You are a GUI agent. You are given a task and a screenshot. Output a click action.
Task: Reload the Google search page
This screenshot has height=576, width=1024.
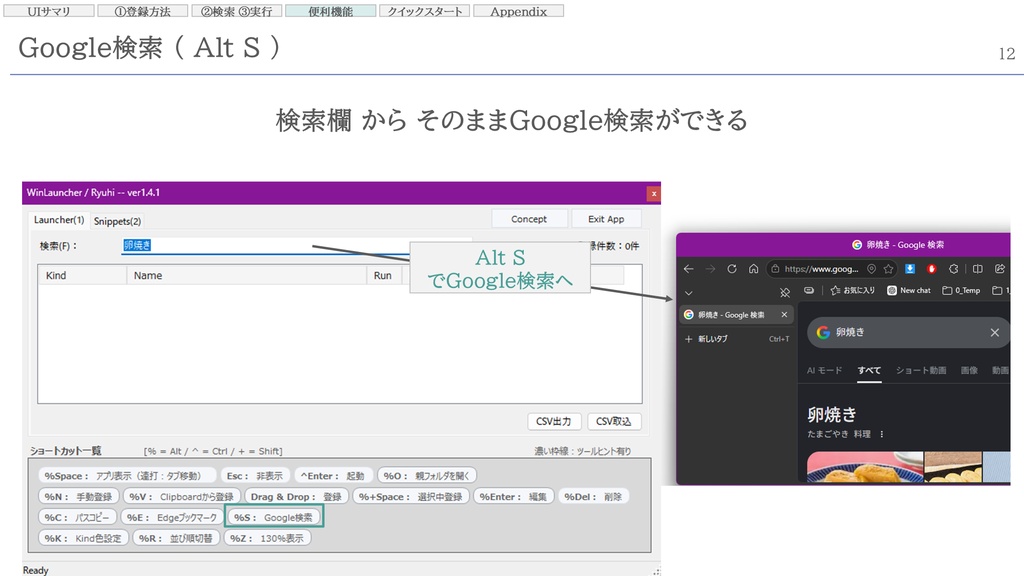tap(732, 269)
